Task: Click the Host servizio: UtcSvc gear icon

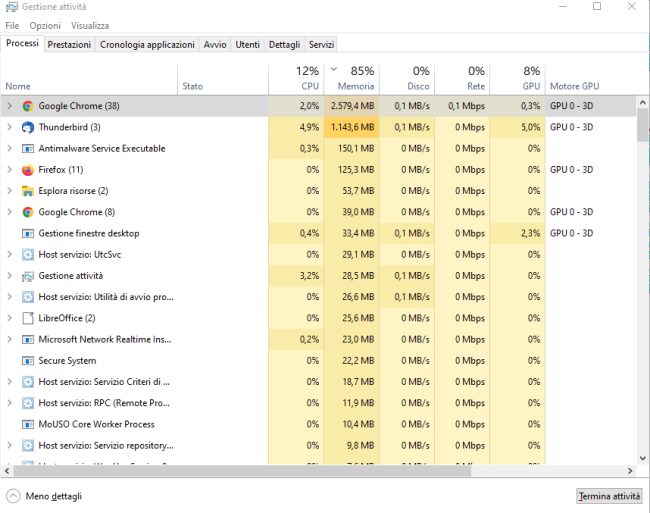Action: tap(28, 254)
